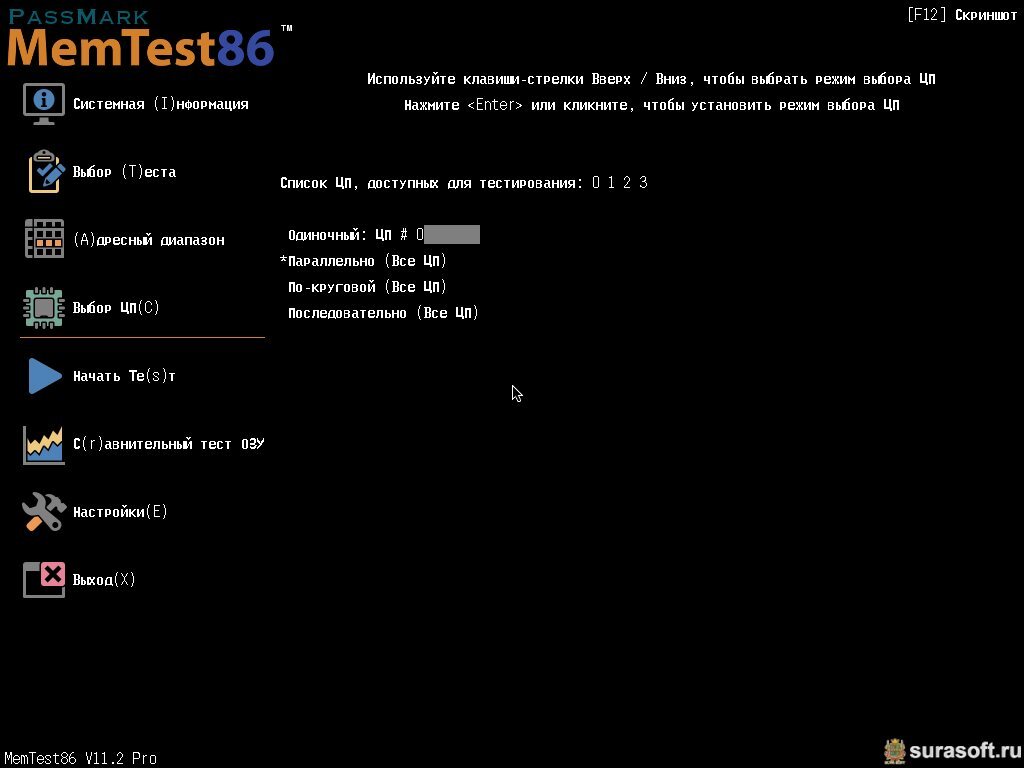1024x768 pixels.
Task: Click the Выход(X) label
Action: point(104,579)
